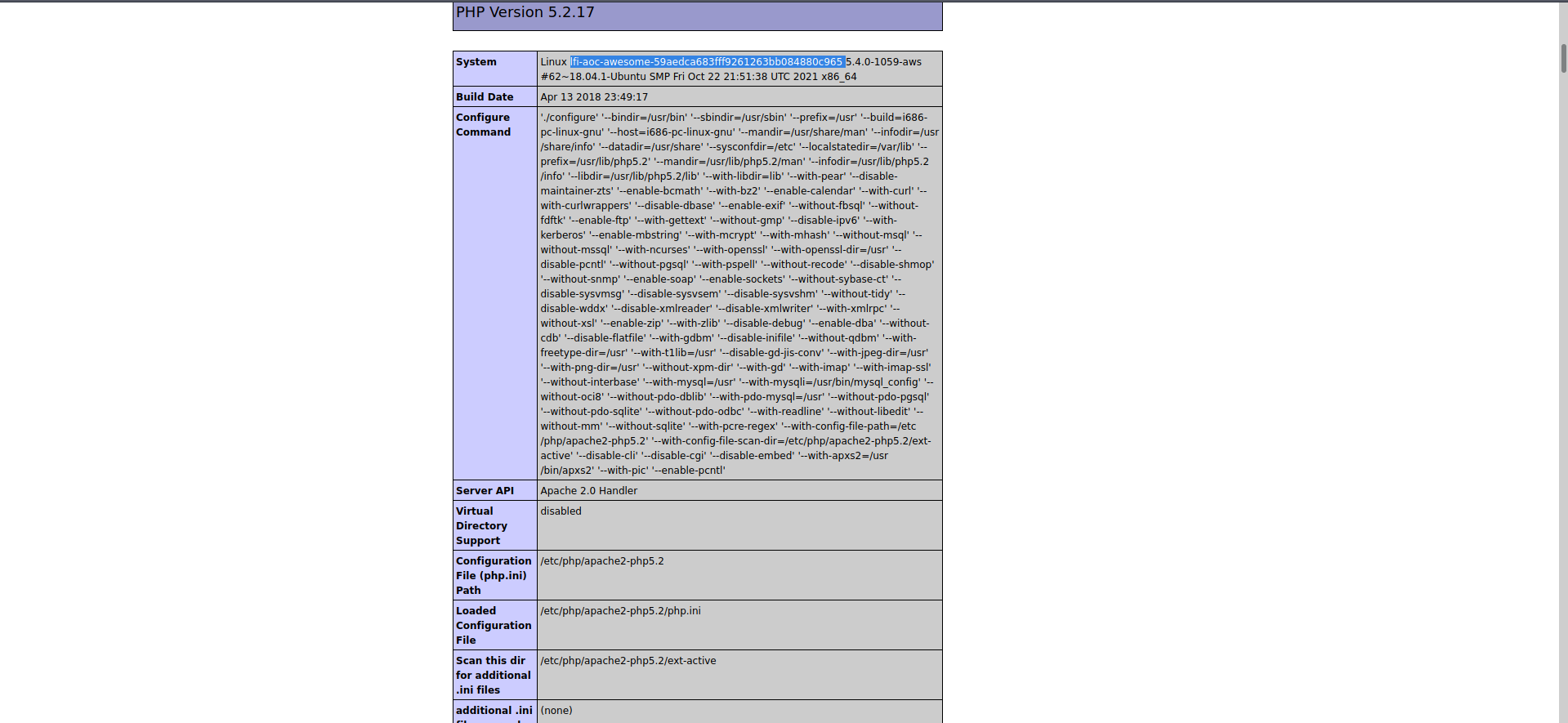Click the highlighted hostname in System row
Image resolution: width=1568 pixels, height=723 pixels.
pyautogui.click(x=707, y=62)
